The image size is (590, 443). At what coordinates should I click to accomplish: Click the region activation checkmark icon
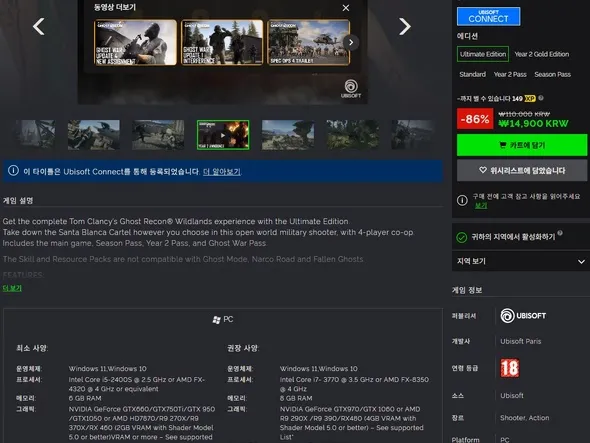[461, 237]
